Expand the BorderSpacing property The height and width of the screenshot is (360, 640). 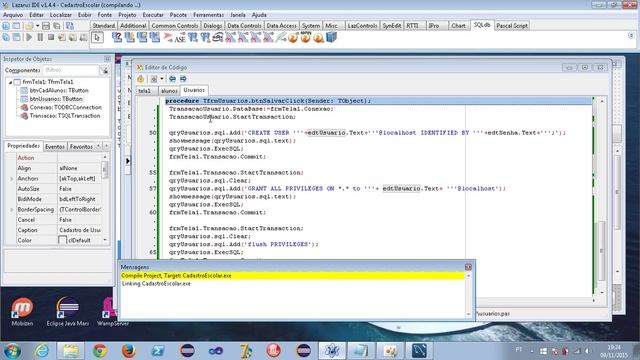pos(11,209)
